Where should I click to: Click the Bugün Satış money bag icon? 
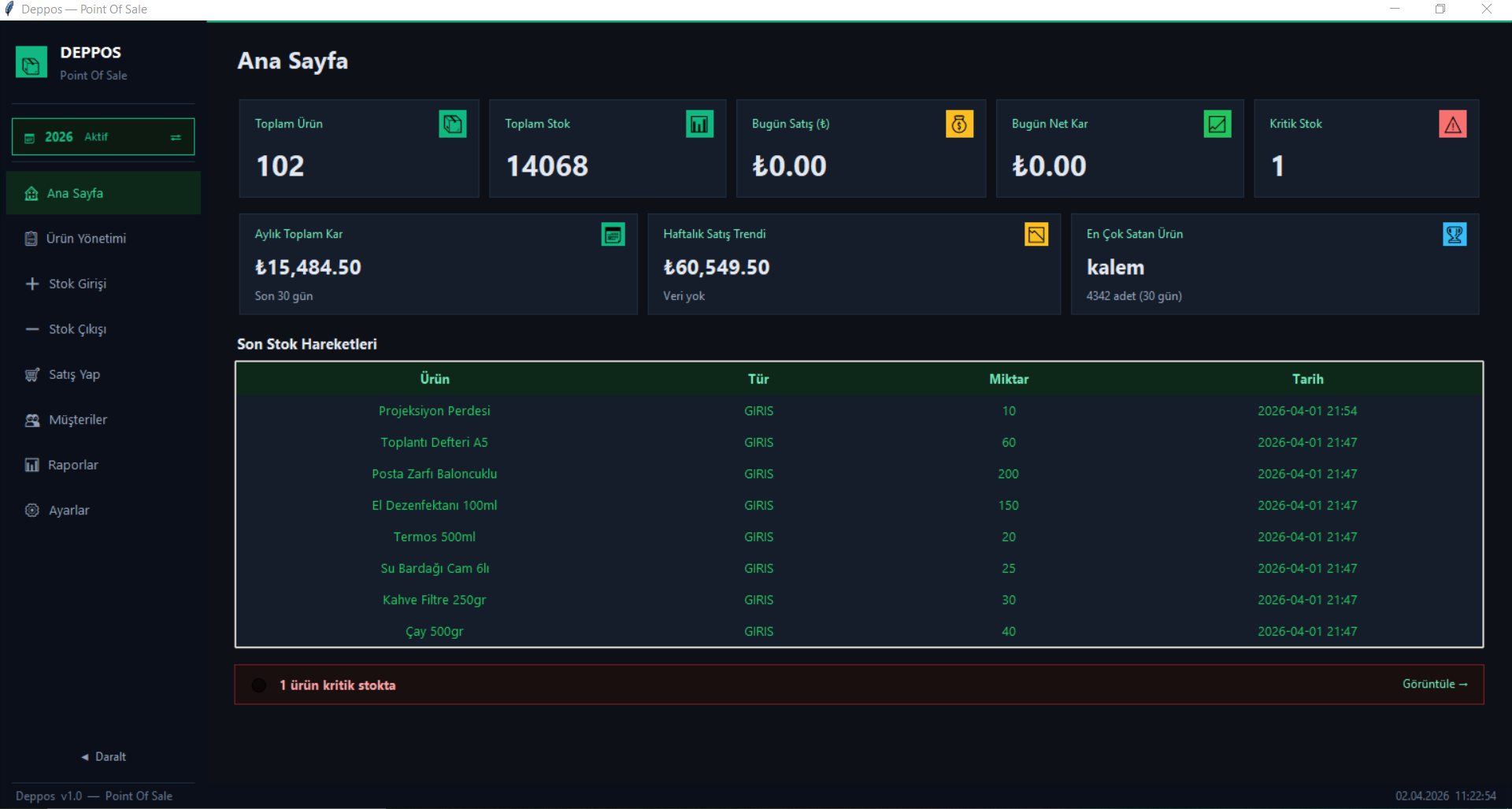(958, 124)
